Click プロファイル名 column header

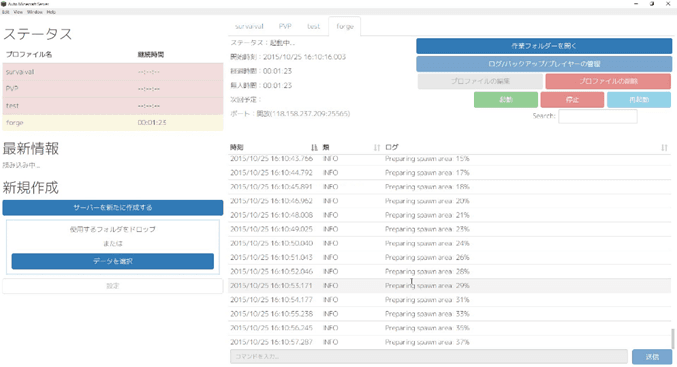[x=29, y=54]
